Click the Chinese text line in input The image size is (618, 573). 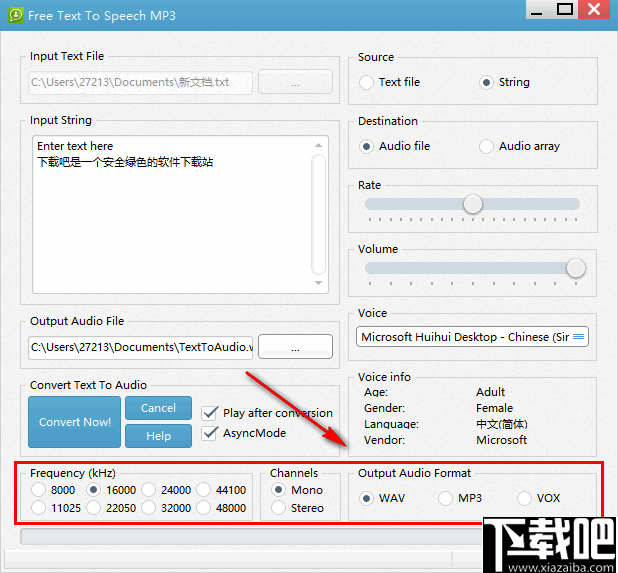[125, 162]
